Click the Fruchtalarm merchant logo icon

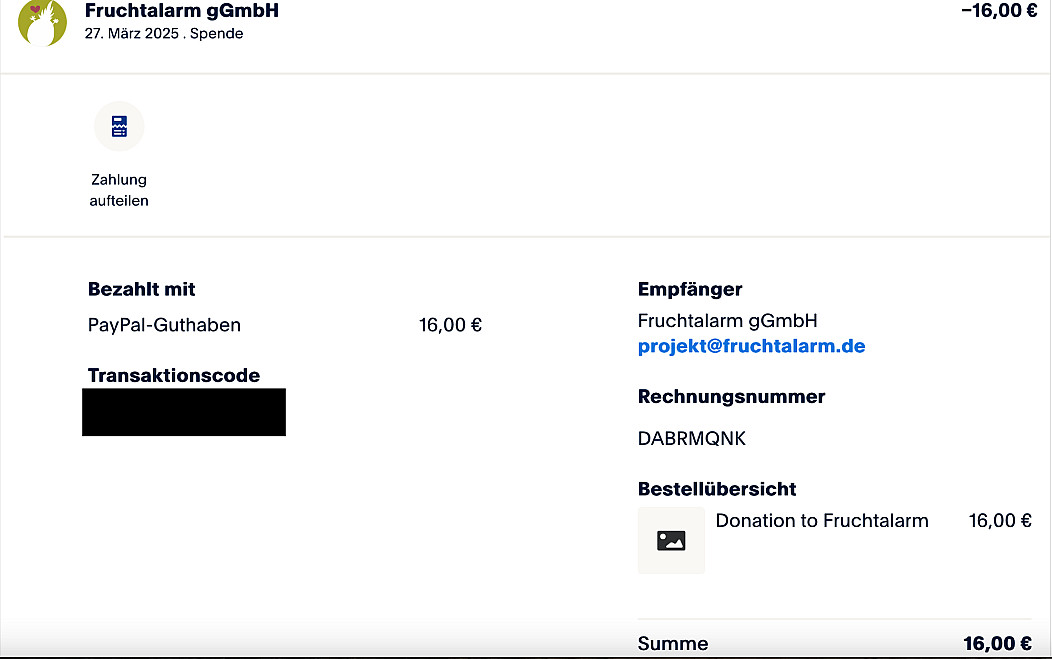coord(43,23)
